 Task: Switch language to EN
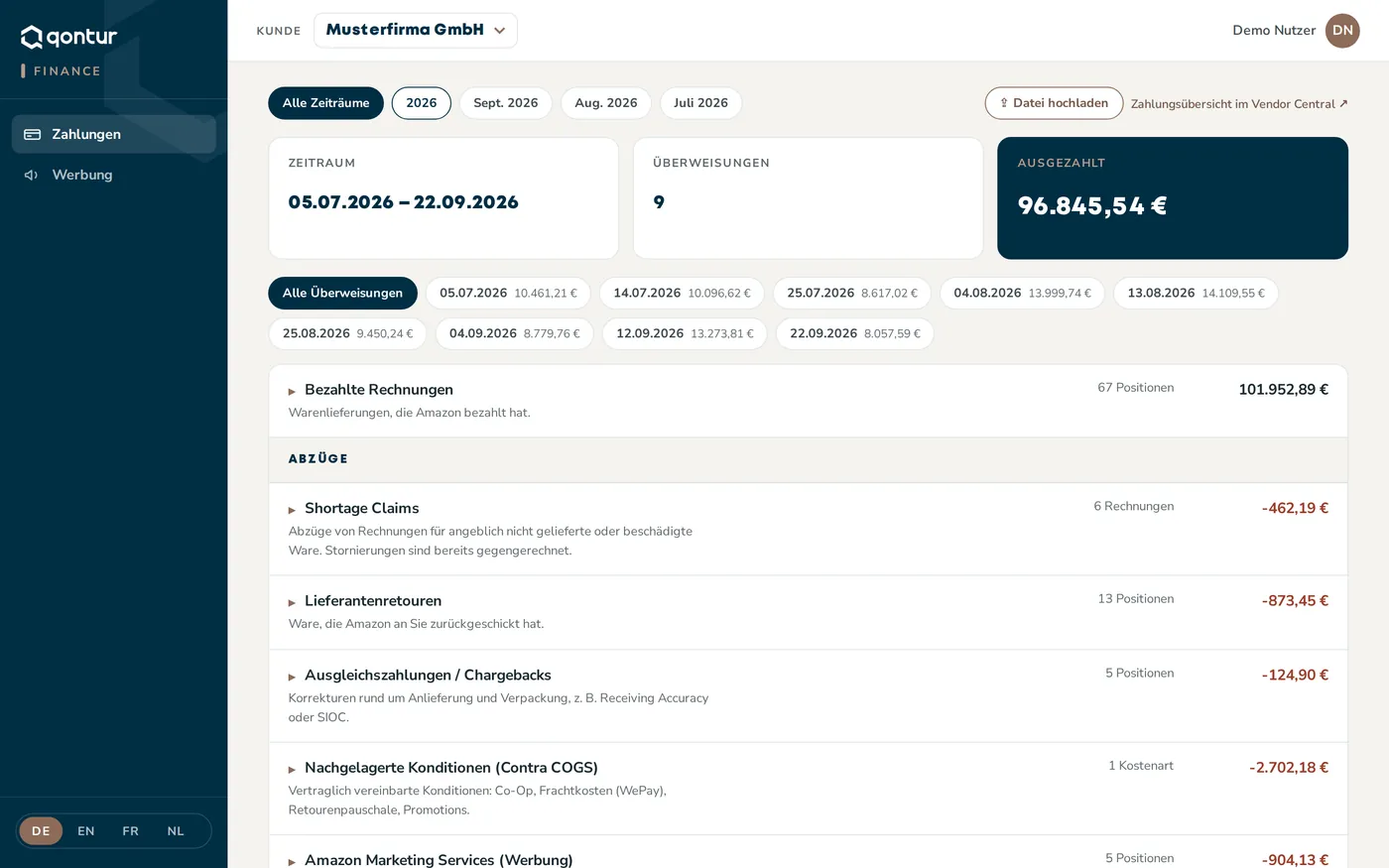86,831
